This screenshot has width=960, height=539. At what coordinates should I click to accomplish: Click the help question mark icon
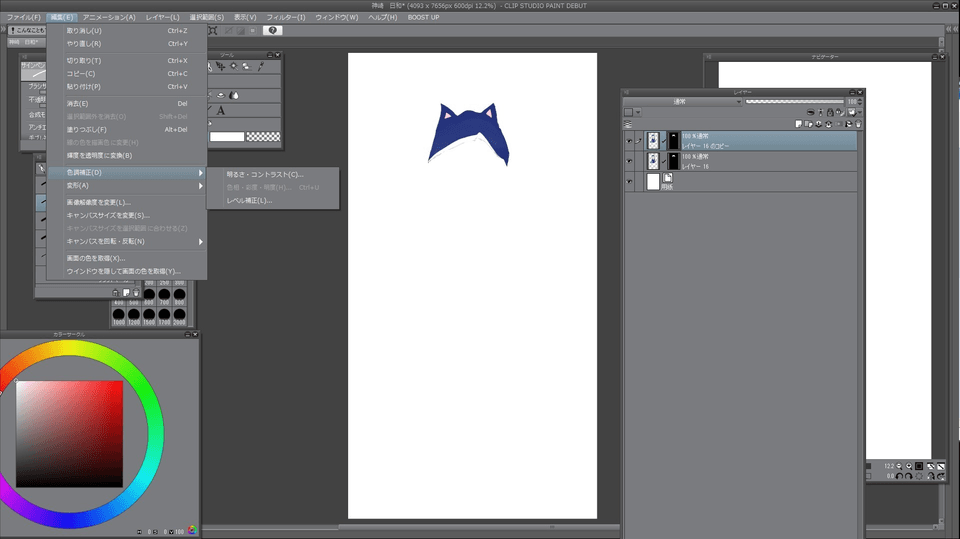(x=272, y=30)
